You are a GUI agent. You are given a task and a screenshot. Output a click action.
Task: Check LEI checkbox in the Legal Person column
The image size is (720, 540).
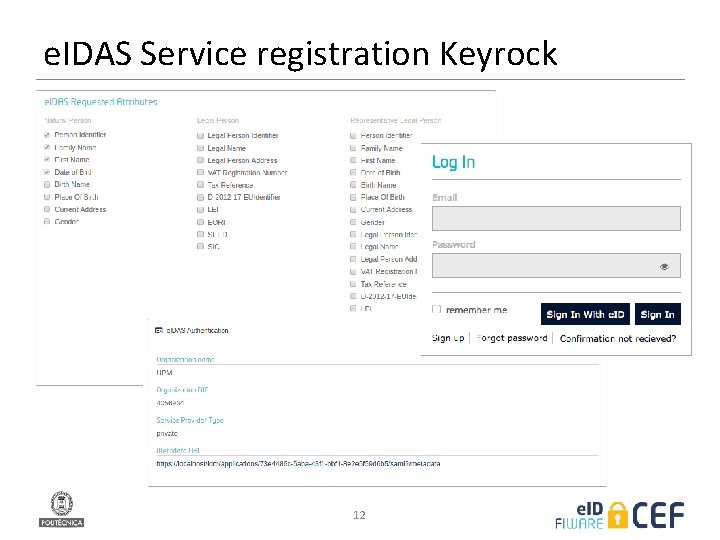click(200, 209)
